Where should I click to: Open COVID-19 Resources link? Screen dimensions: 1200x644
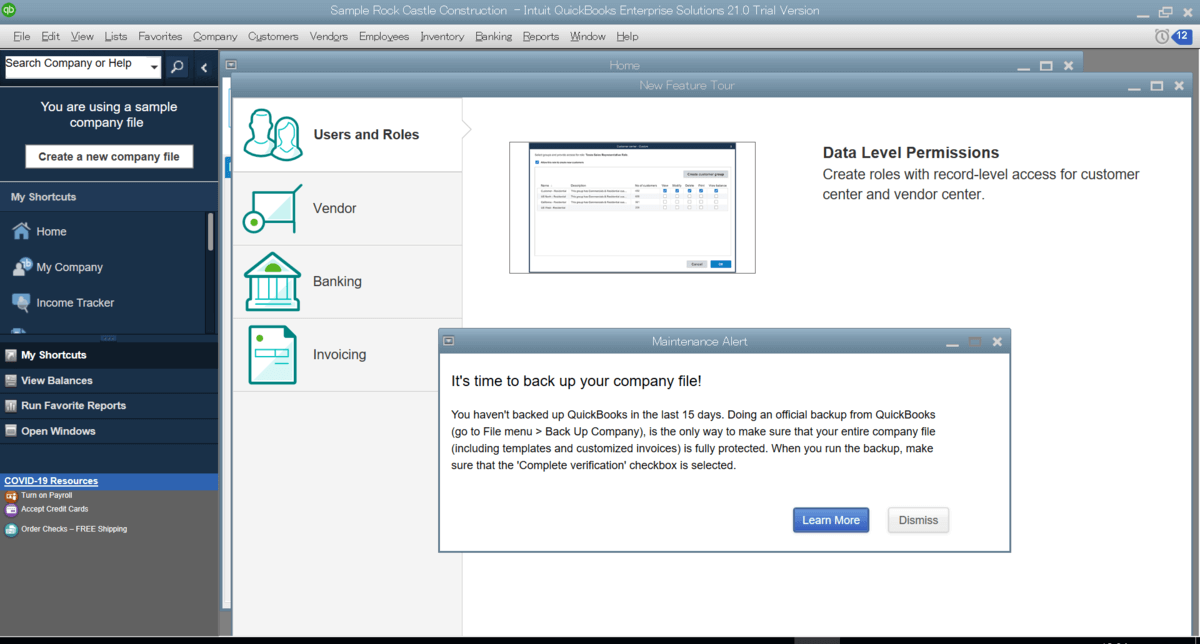(x=51, y=481)
